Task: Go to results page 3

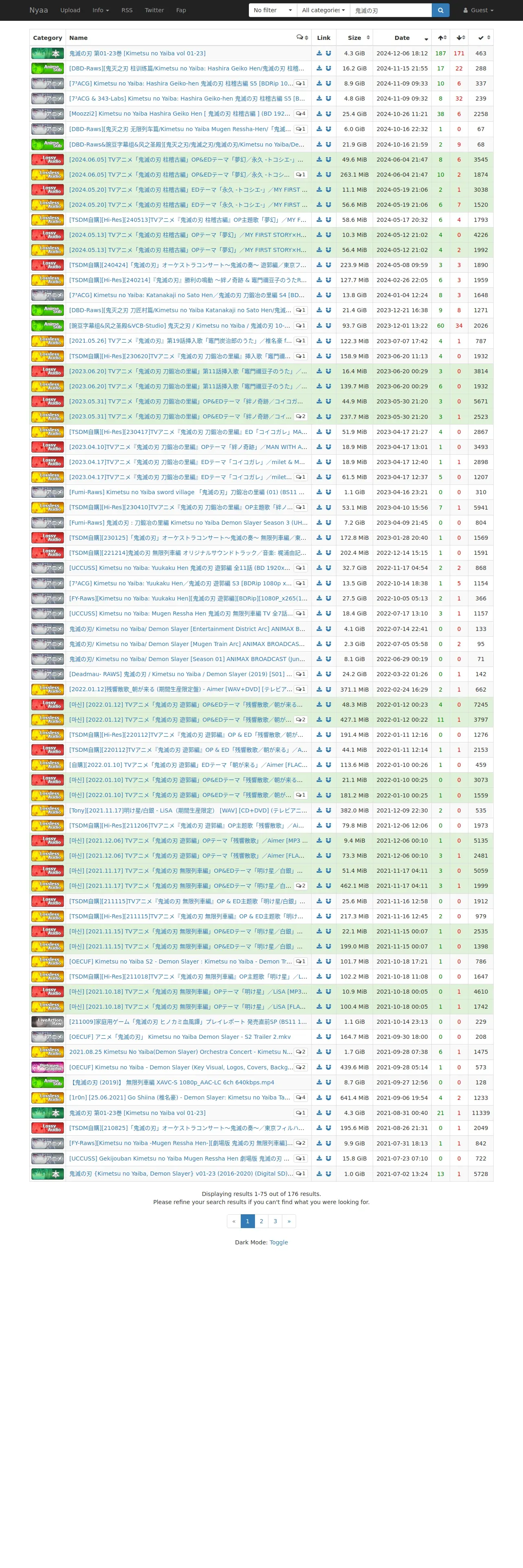Action: point(275,1221)
